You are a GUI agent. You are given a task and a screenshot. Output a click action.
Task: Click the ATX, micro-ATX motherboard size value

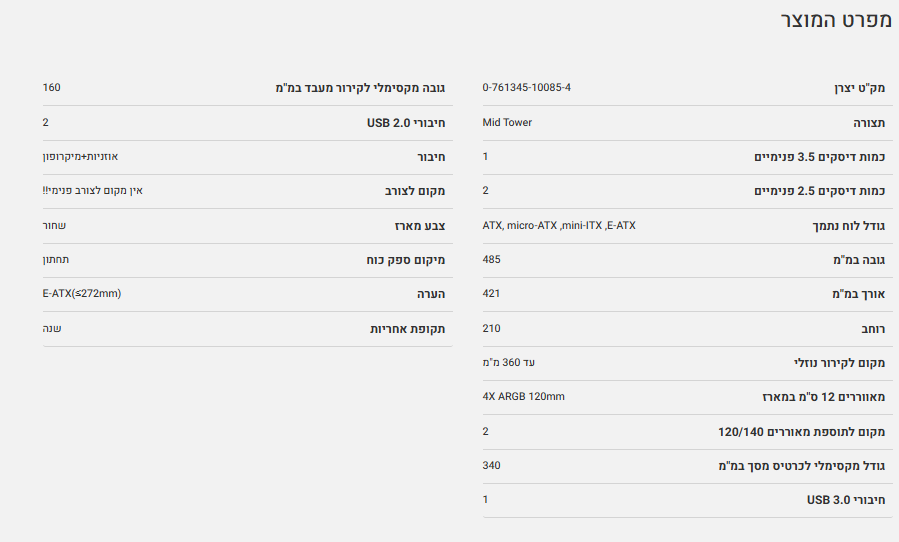[x=558, y=225]
